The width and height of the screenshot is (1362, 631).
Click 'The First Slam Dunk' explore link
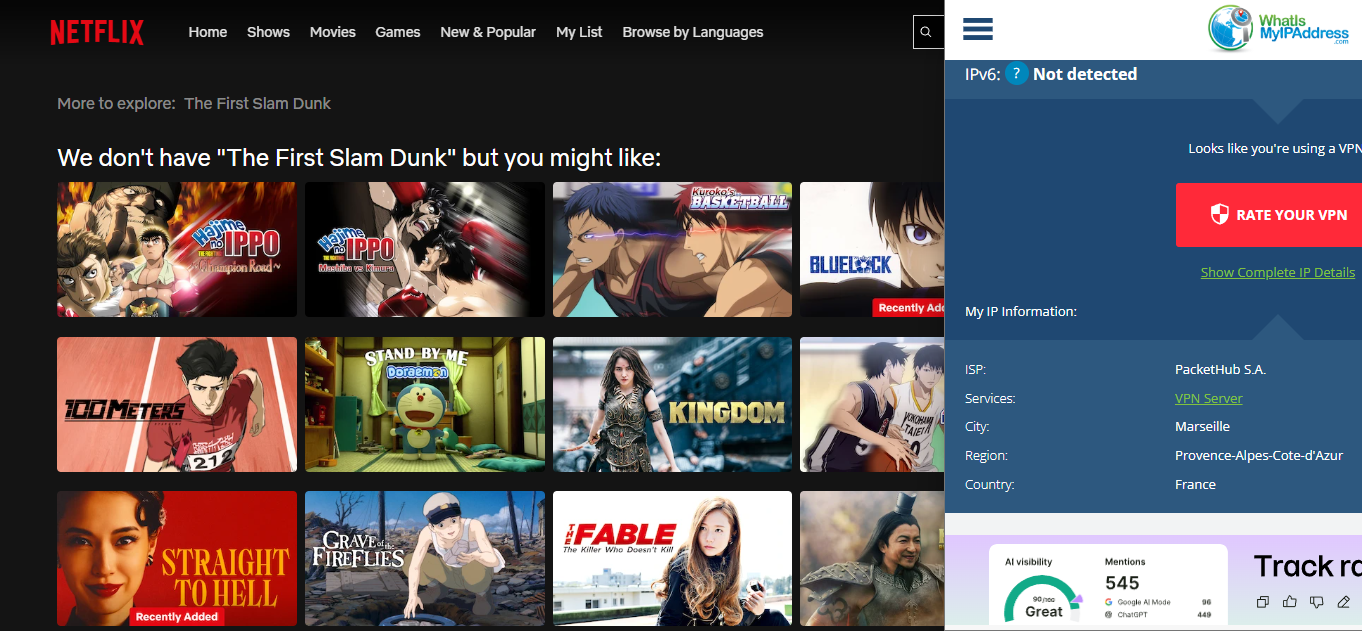(257, 103)
